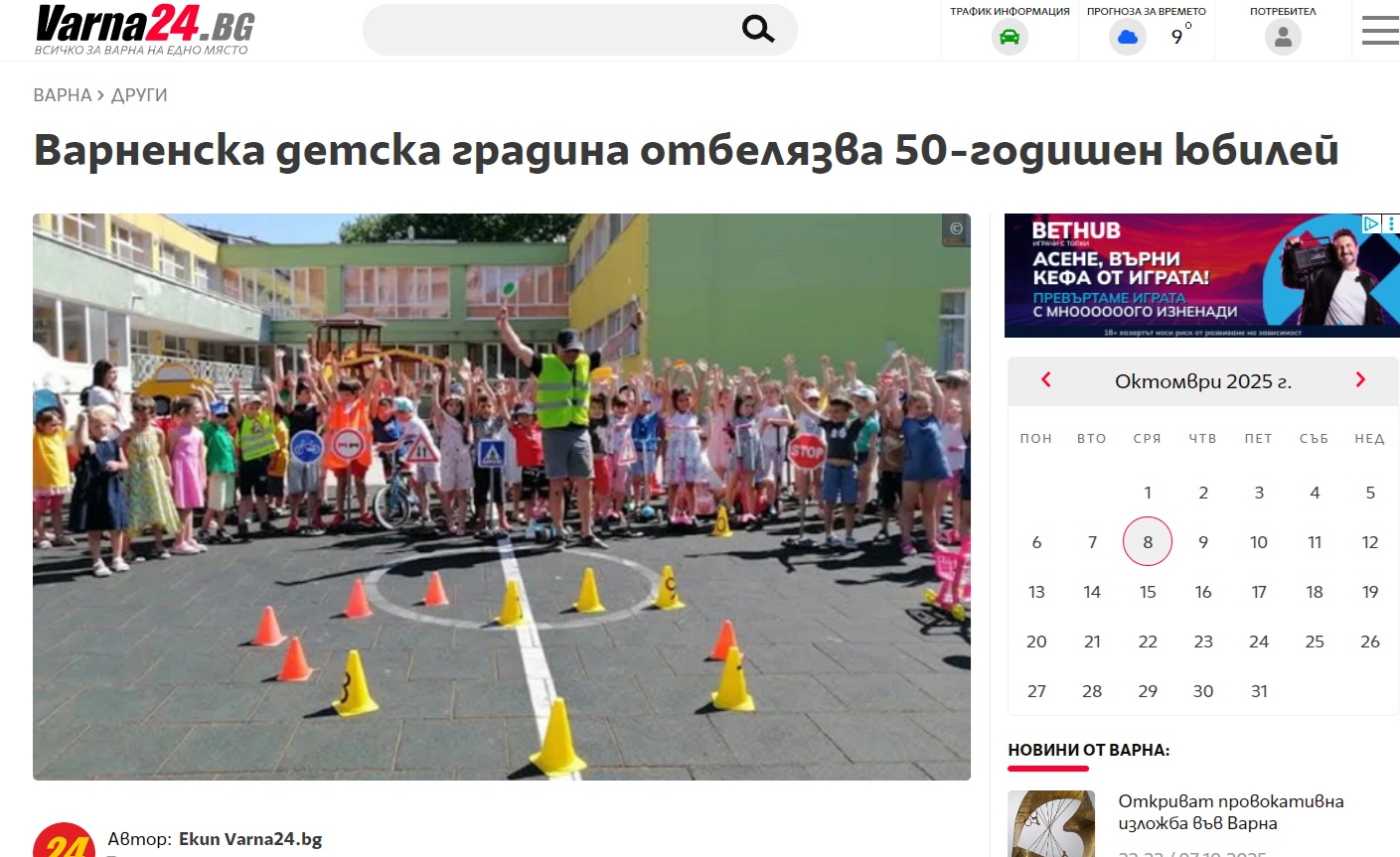Click the user profile icon

(1283, 38)
